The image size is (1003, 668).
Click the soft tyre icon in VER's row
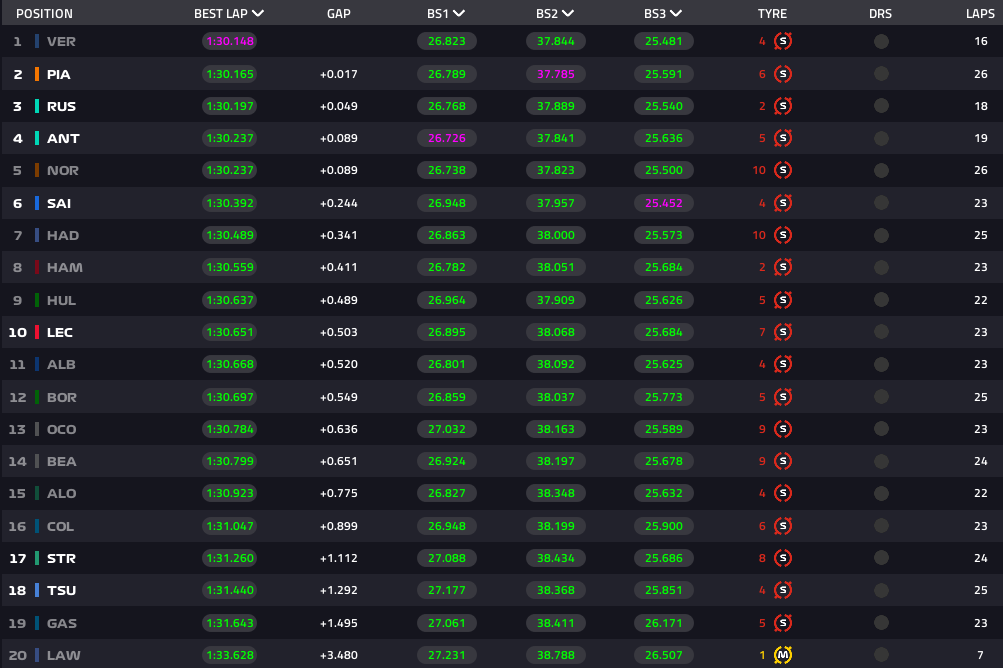[x=783, y=42]
